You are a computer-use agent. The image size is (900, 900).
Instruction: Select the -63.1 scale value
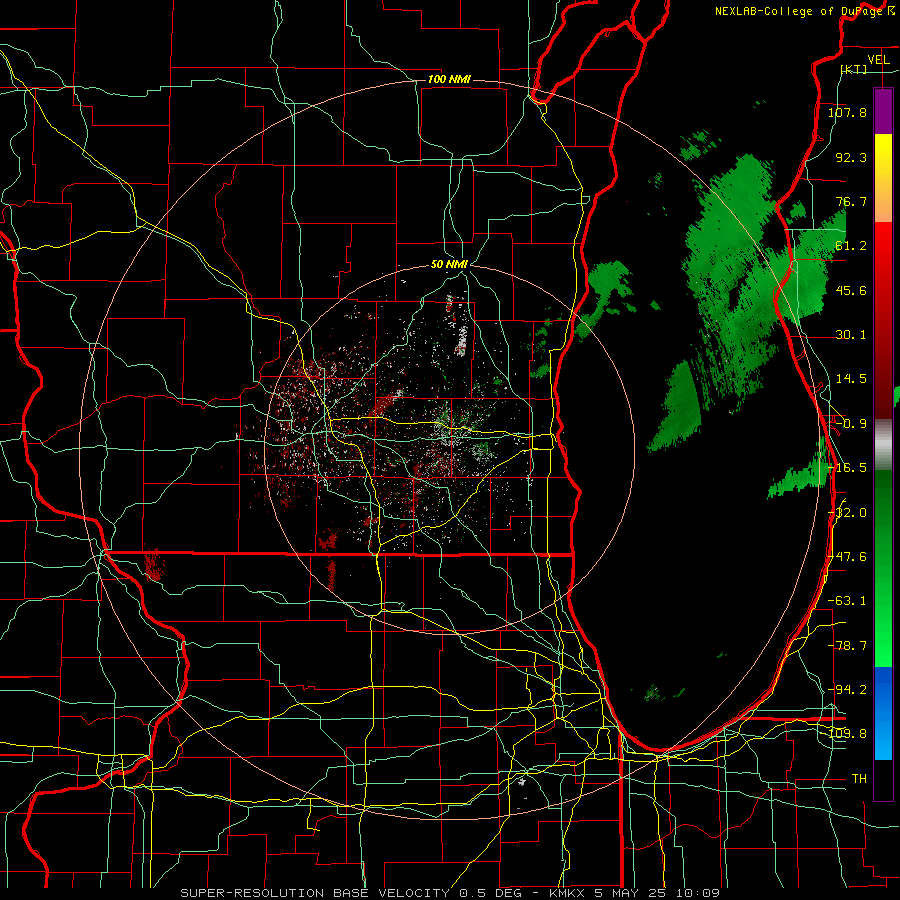tap(847, 600)
